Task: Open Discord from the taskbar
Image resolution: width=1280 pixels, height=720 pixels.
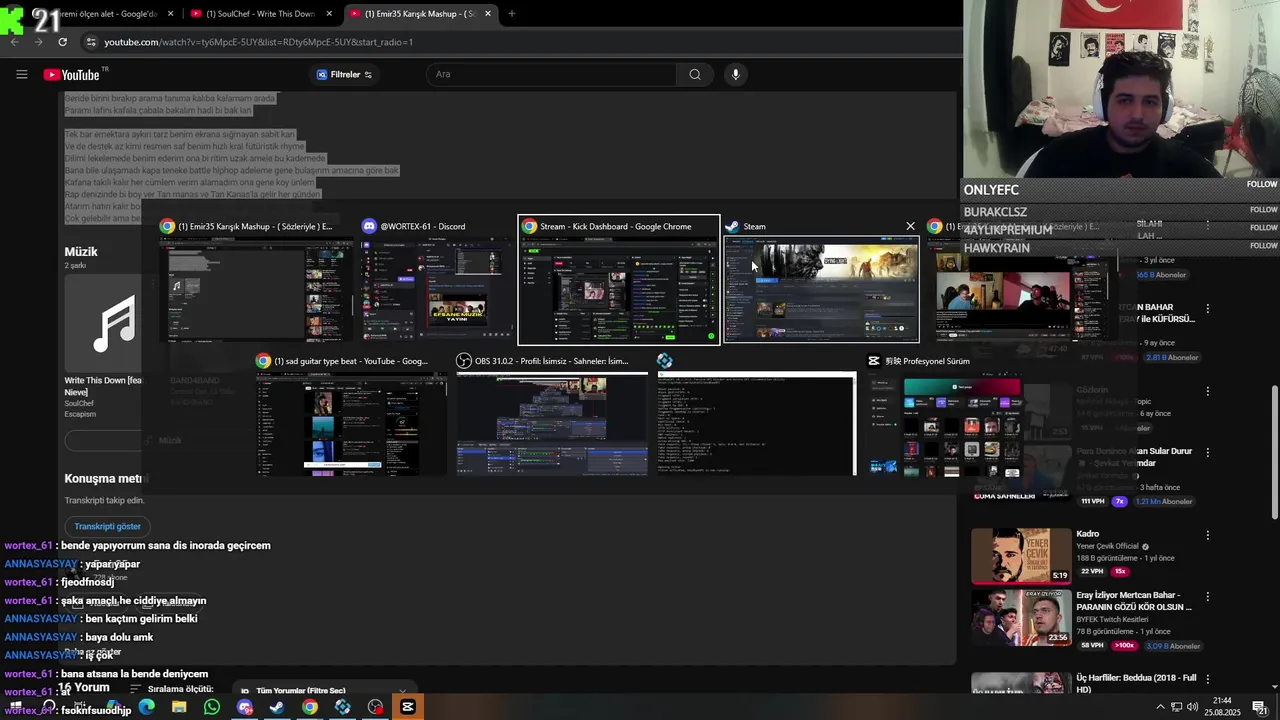Action: click(x=245, y=707)
